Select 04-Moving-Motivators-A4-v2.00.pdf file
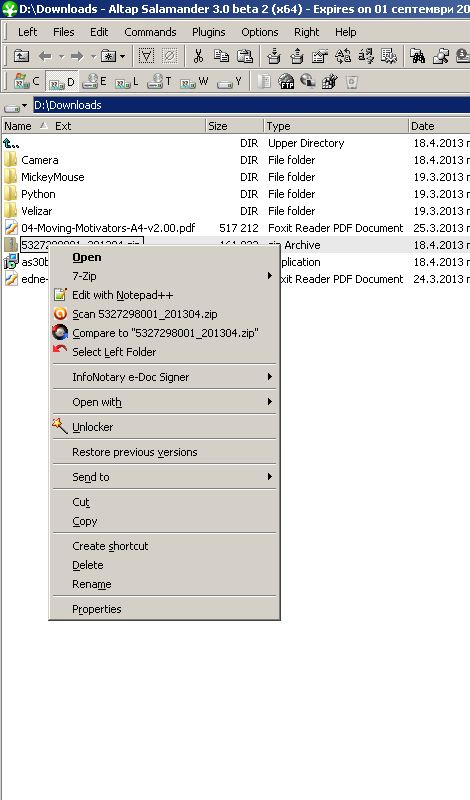Image resolution: width=470 pixels, height=800 pixels. coord(108,228)
